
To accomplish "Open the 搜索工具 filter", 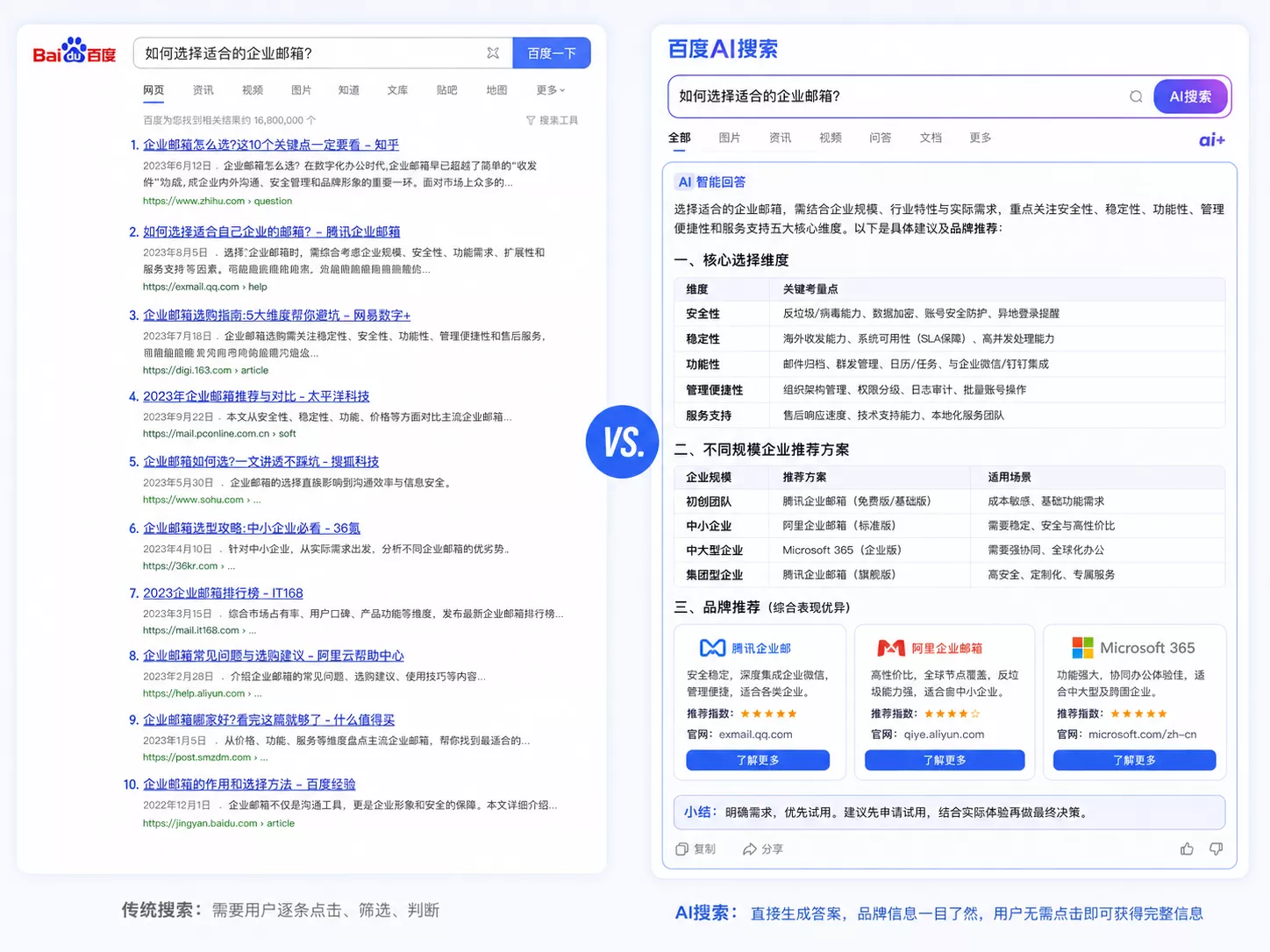I will coord(552,120).
